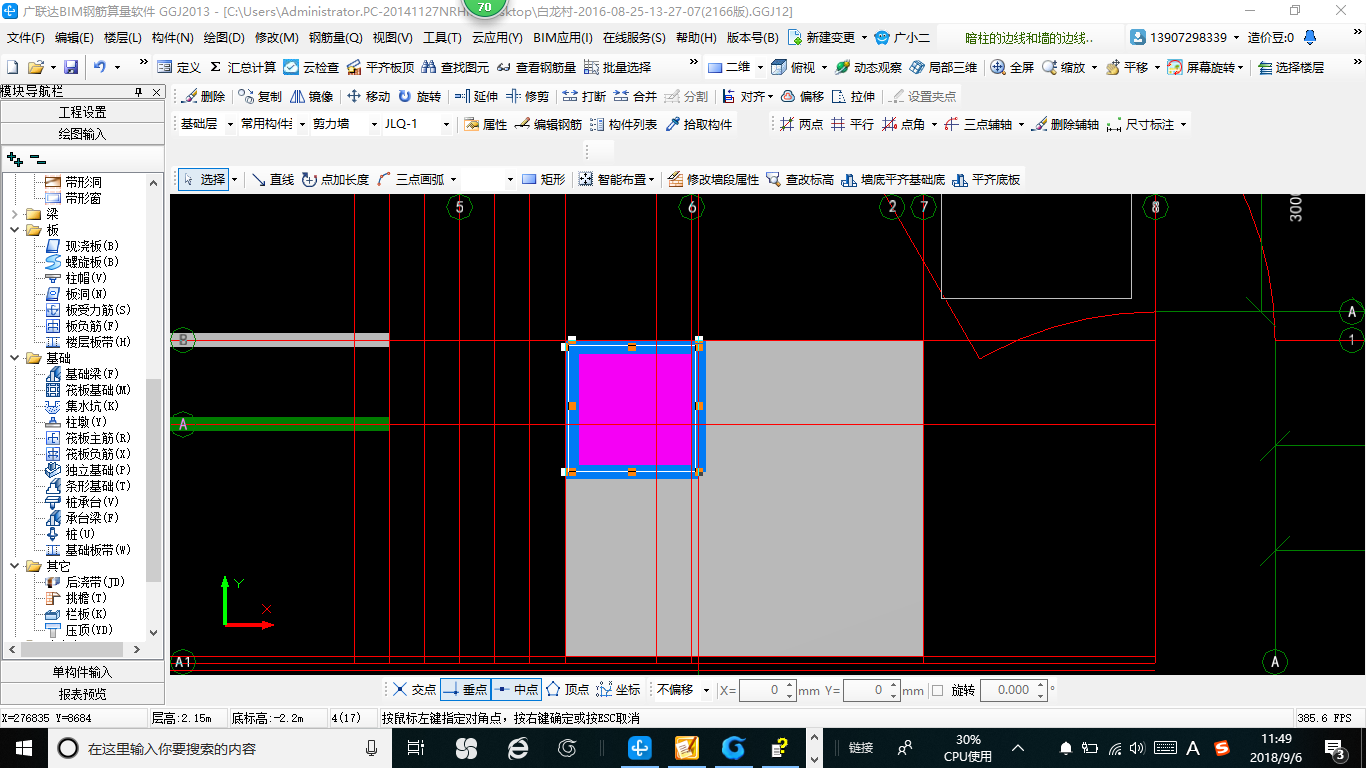Select the 偏移 offset tool
This screenshot has height=768, width=1366.
(x=802, y=97)
